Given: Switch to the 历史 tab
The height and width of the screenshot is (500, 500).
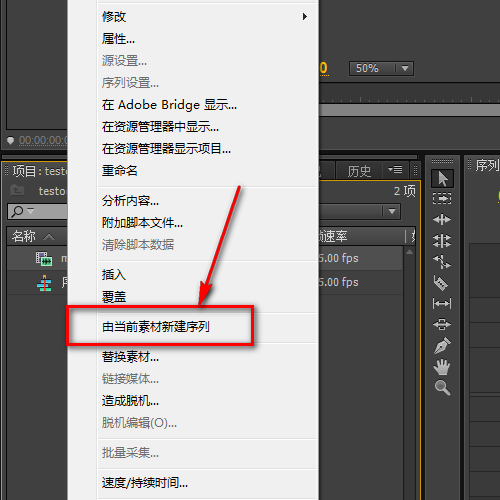Looking at the screenshot, I should pyautogui.click(x=359, y=171).
